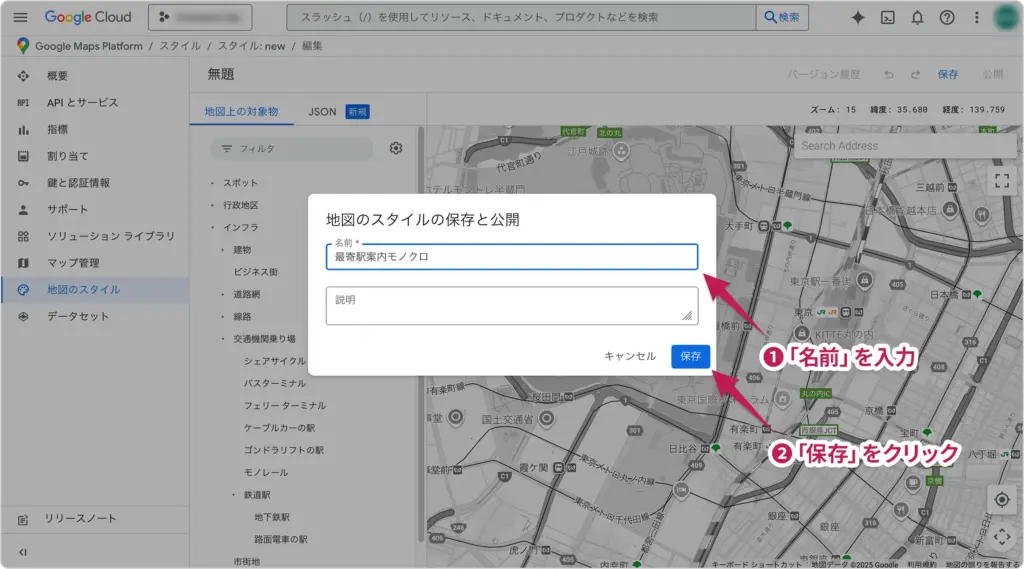Click the redo arrow icon
Screen dimensions: 1024x569
tap(915, 75)
